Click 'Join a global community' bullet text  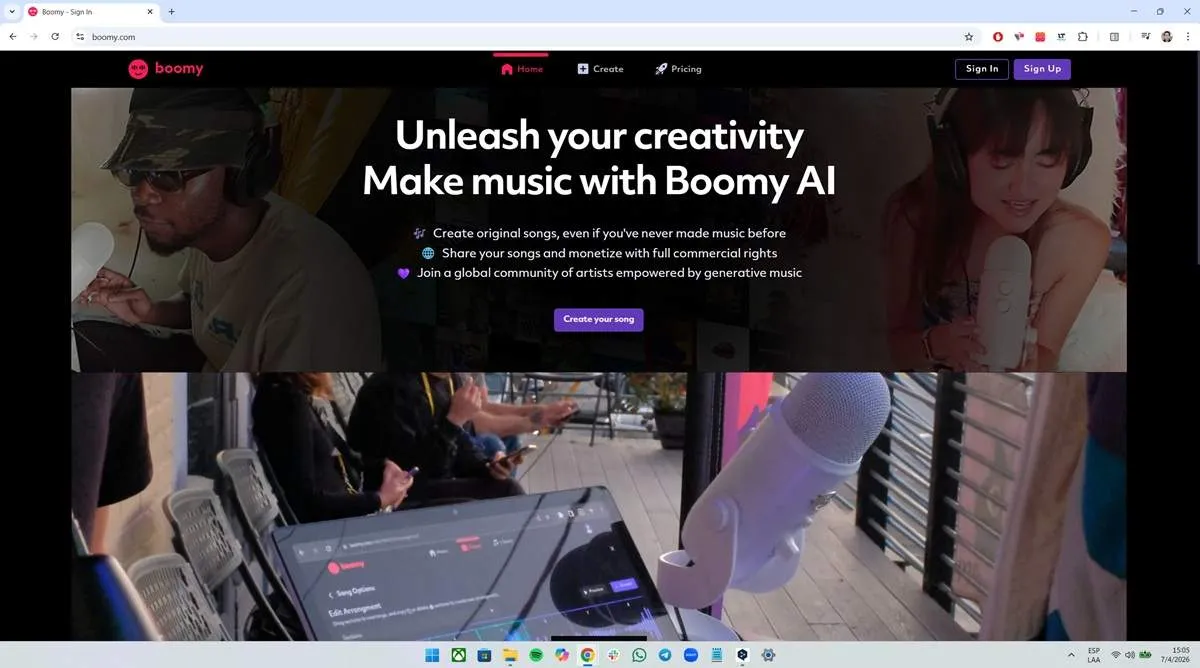[609, 273]
